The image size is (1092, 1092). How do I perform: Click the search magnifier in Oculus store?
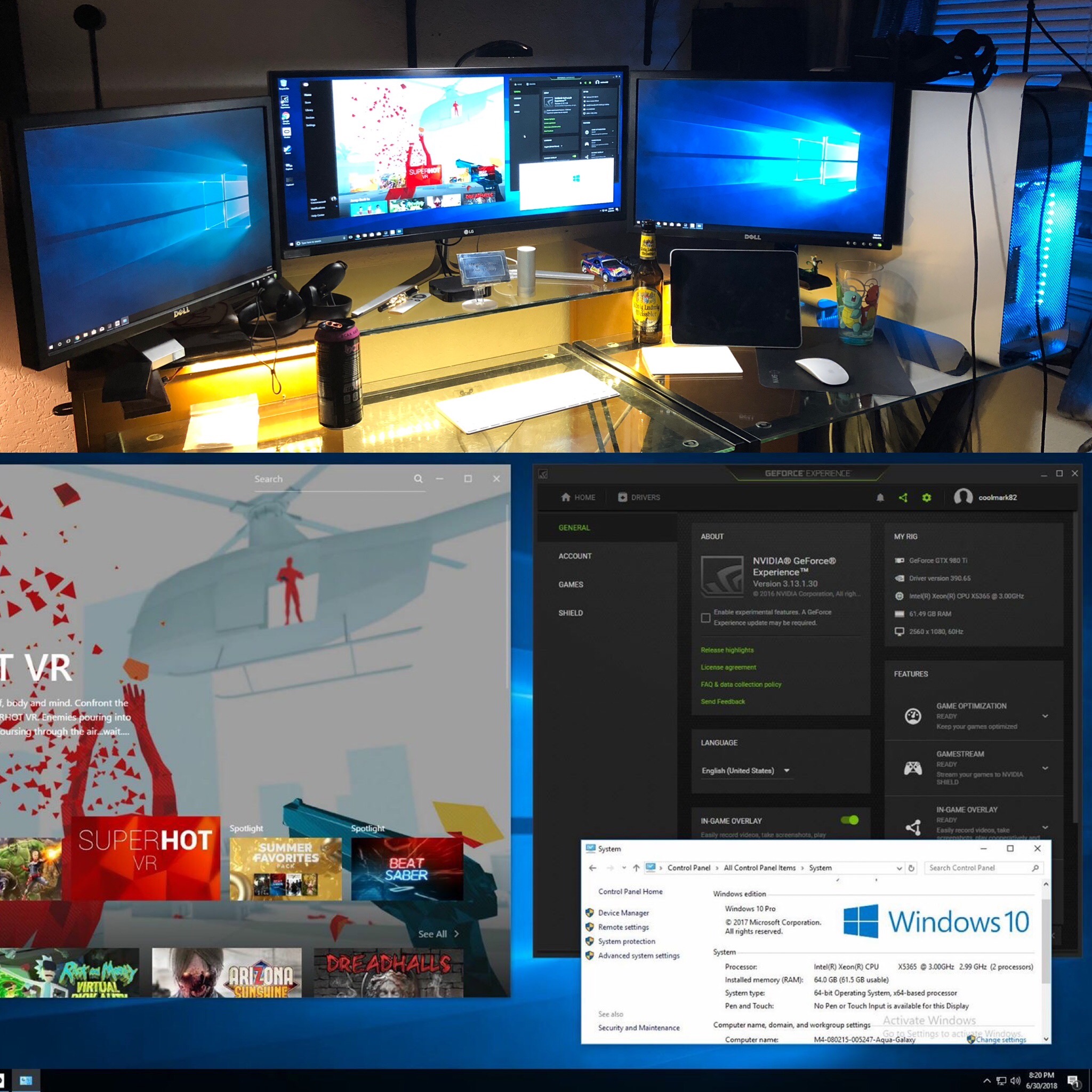pos(418,479)
